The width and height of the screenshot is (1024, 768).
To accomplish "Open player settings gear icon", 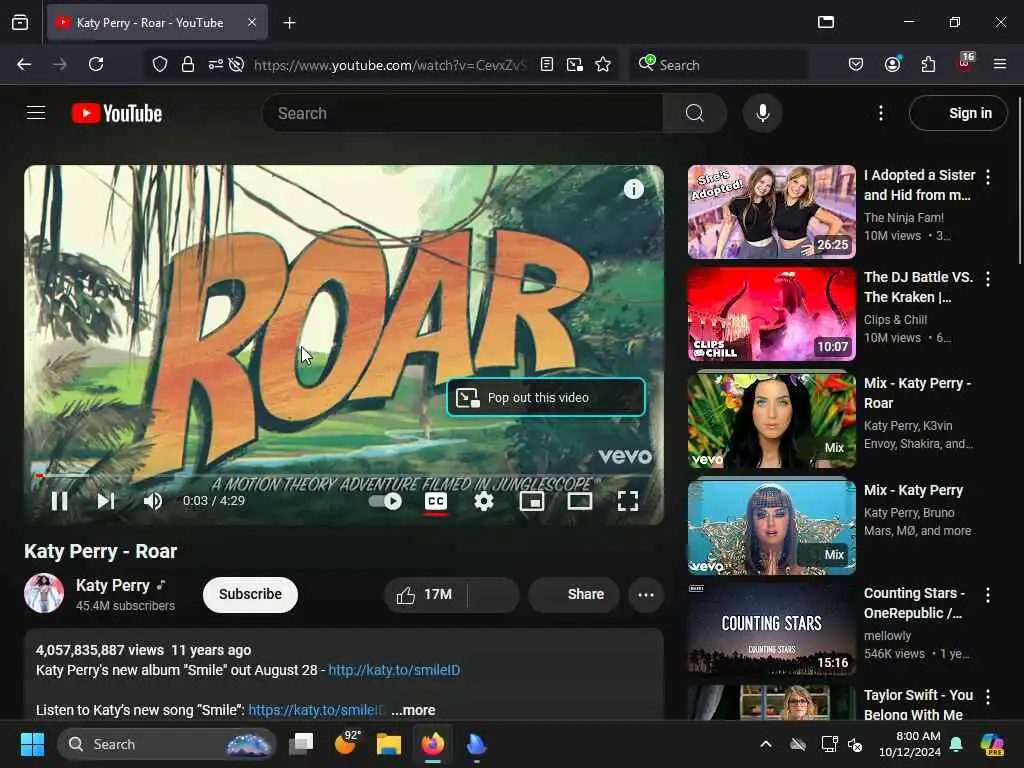I will click(x=483, y=501).
